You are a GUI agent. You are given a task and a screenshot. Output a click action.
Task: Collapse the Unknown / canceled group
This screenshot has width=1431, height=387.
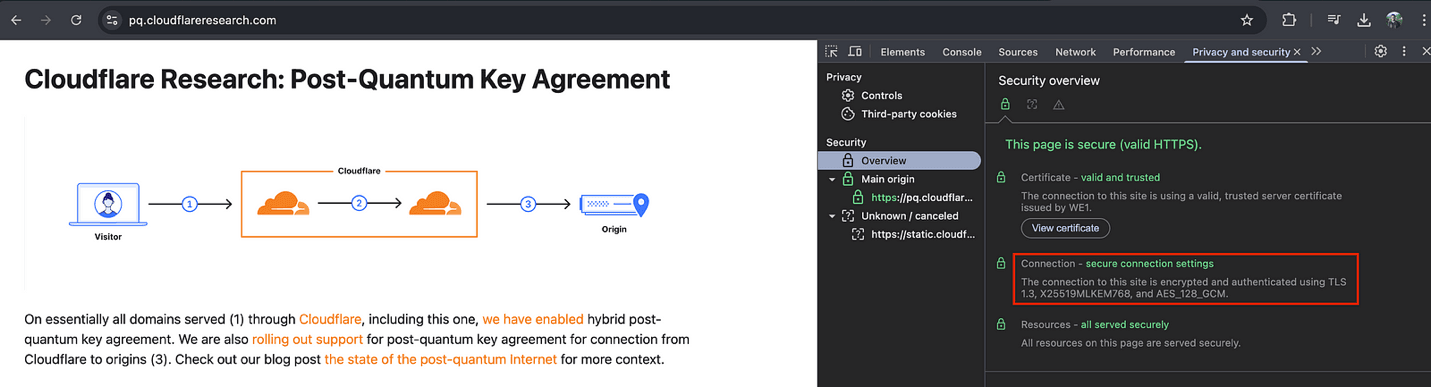[x=832, y=215]
